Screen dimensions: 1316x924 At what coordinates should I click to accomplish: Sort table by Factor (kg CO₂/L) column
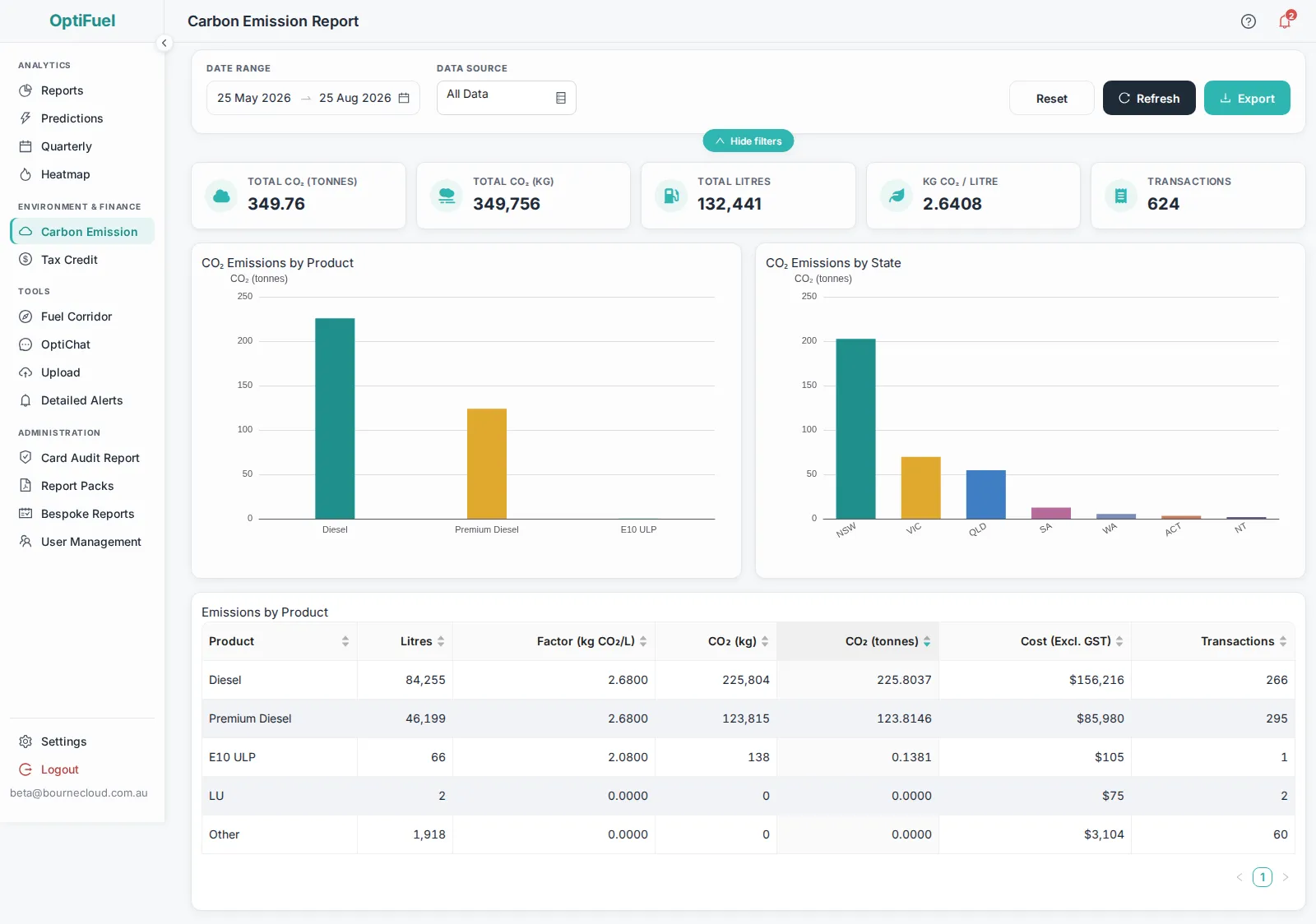(x=554, y=641)
